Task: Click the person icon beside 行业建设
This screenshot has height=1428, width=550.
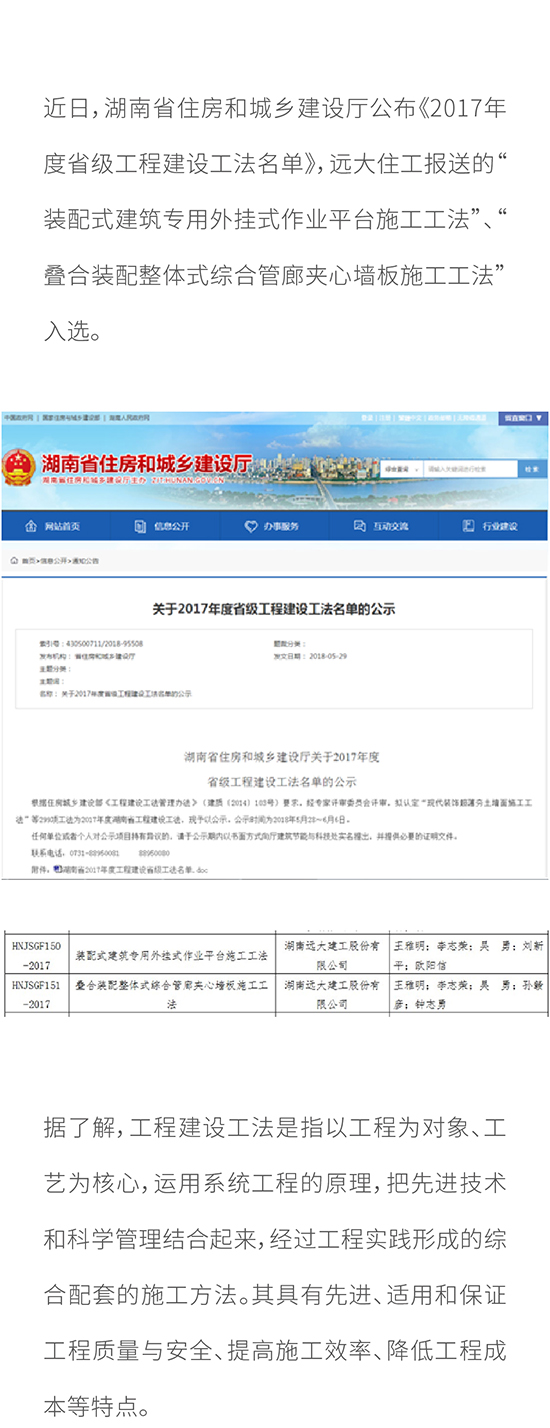Action: click(x=469, y=525)
